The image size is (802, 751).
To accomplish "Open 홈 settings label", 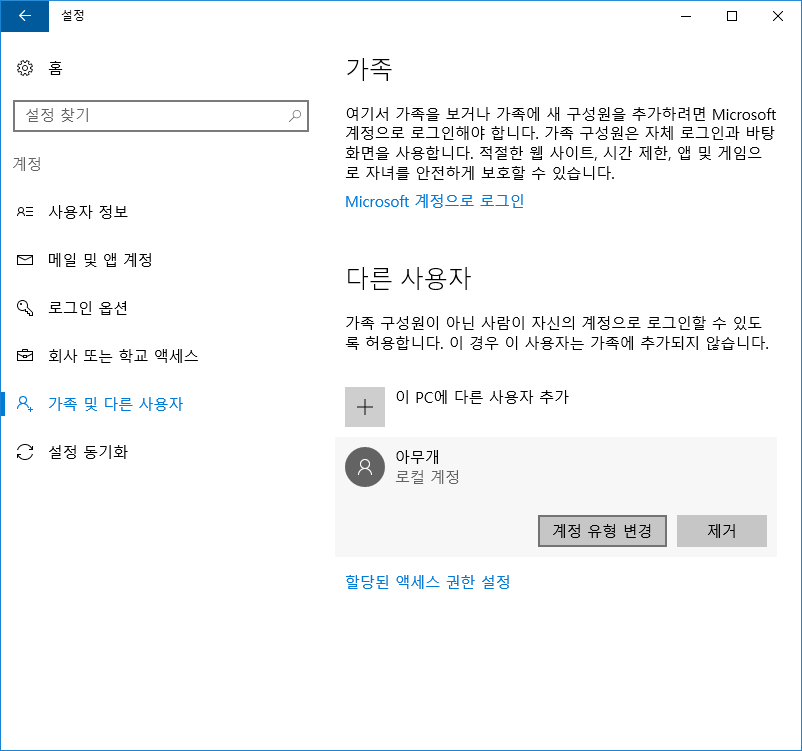I will [x=55, y=68].
